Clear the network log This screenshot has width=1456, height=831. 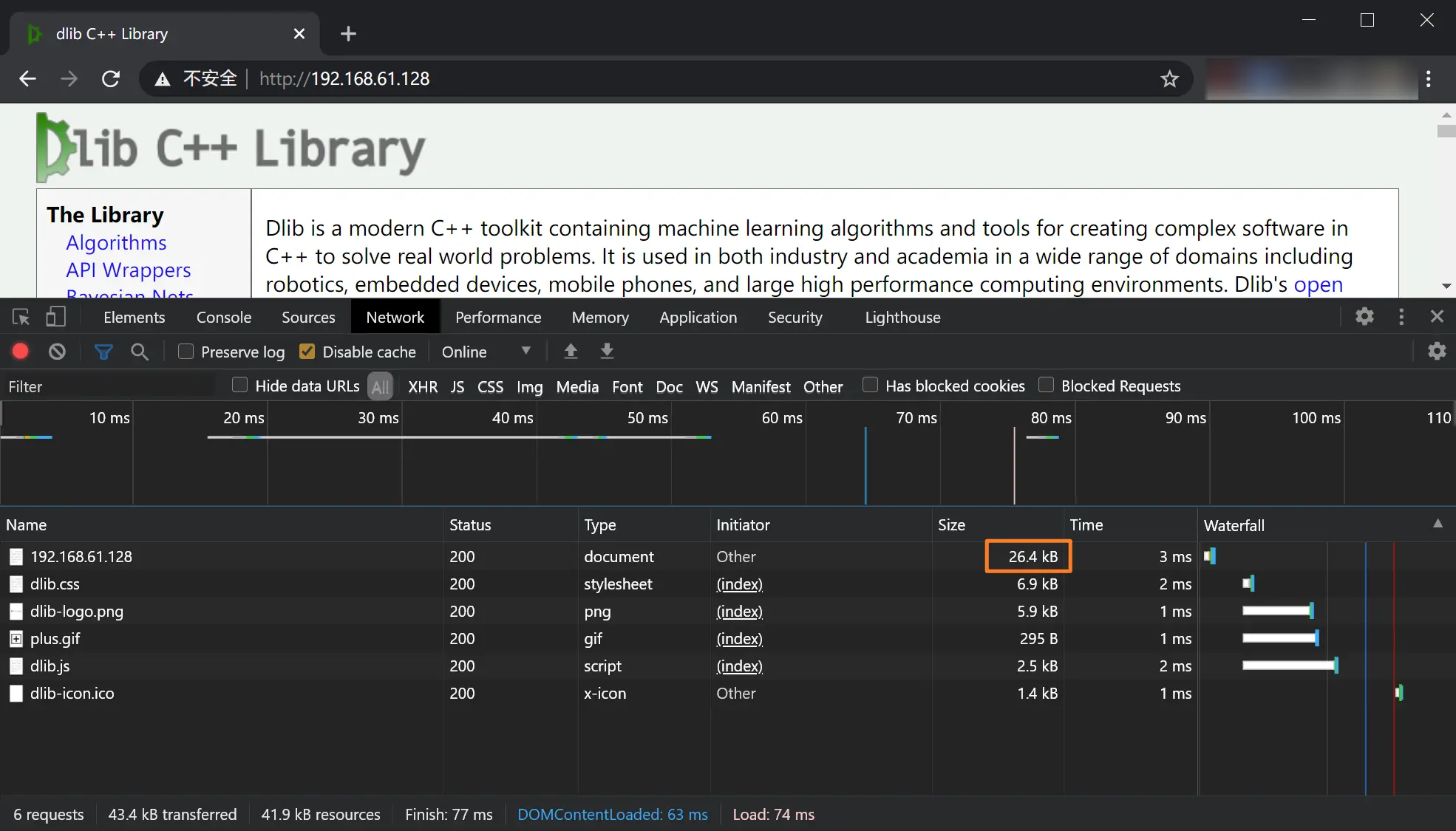(x=57, y=352)
